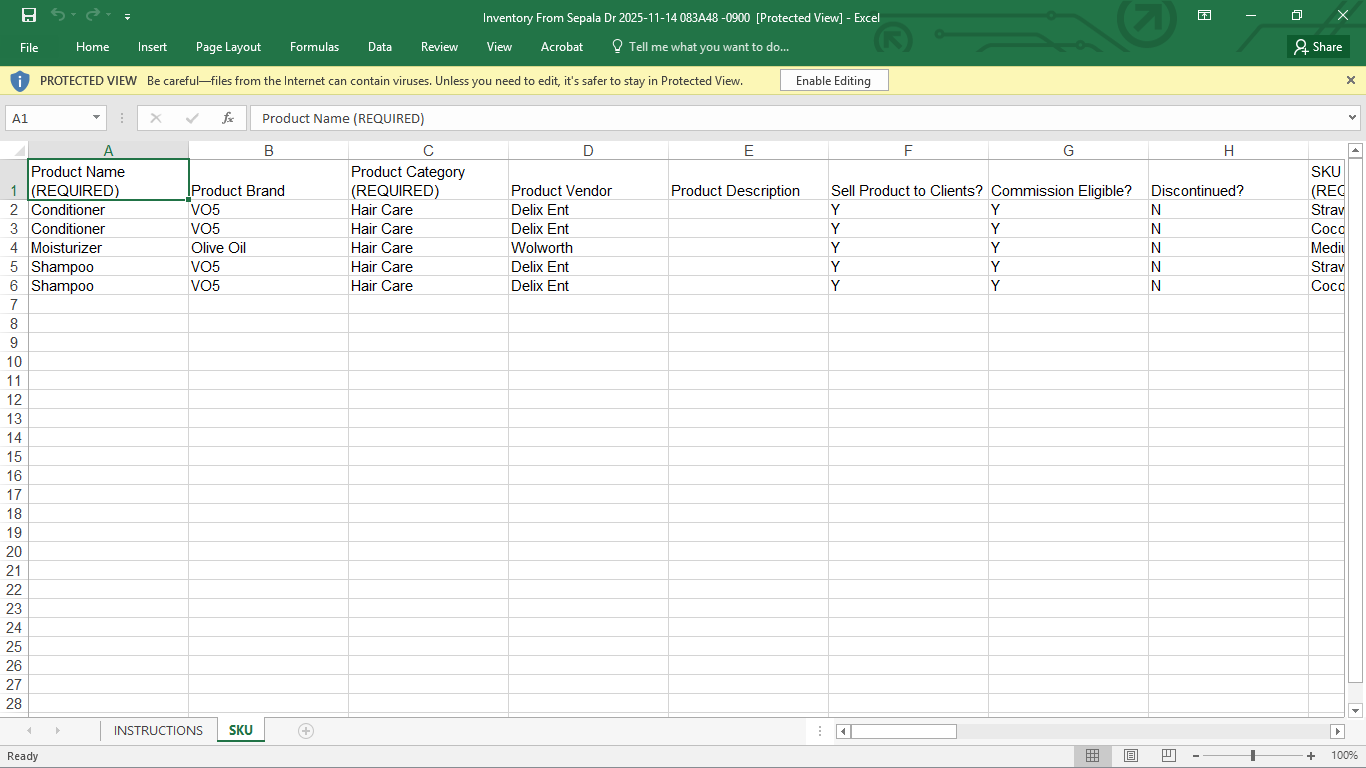
Task: Click horizontal scrollbar right arrow
Action: pos(1337,732)
